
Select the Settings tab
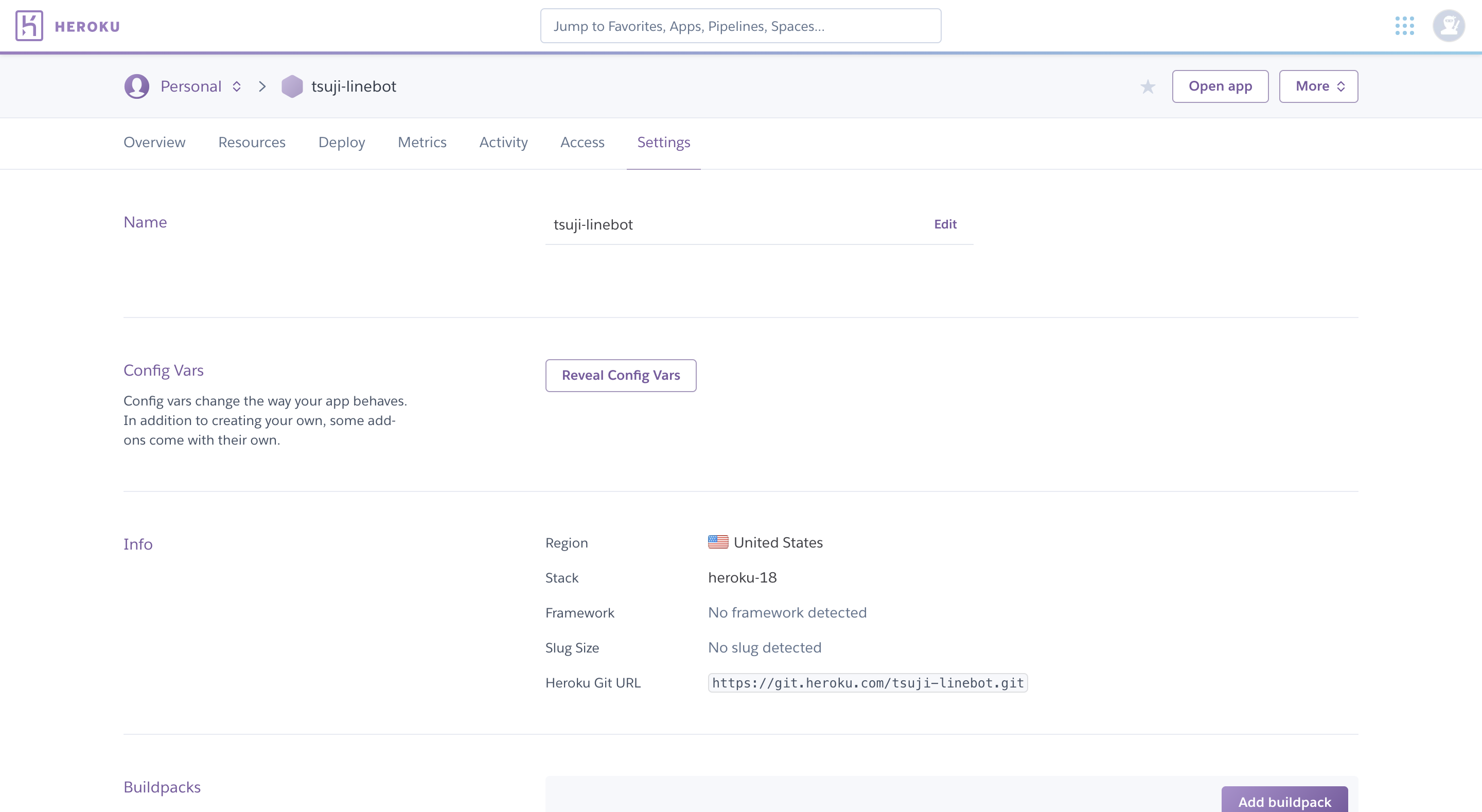coord(663,142)
